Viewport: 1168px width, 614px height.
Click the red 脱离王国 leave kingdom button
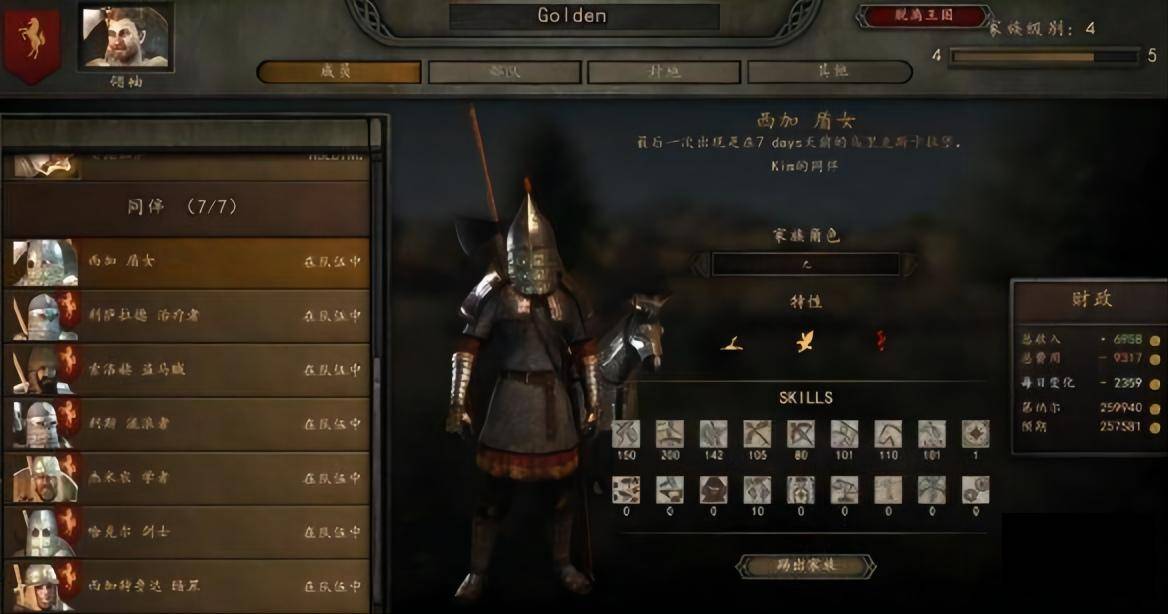tap(924, 16)
